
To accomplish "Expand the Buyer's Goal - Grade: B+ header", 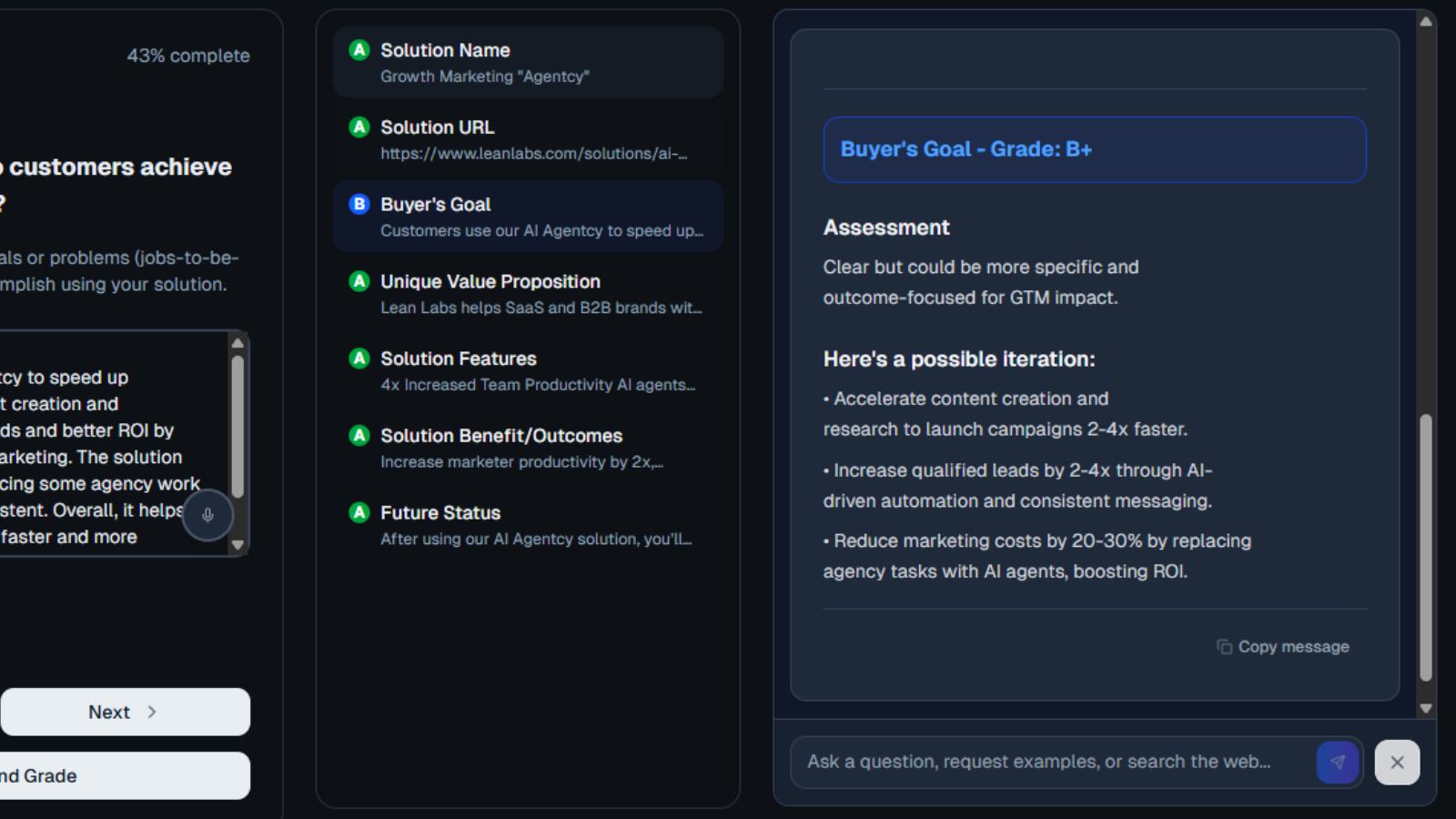I will (1094, 149).
